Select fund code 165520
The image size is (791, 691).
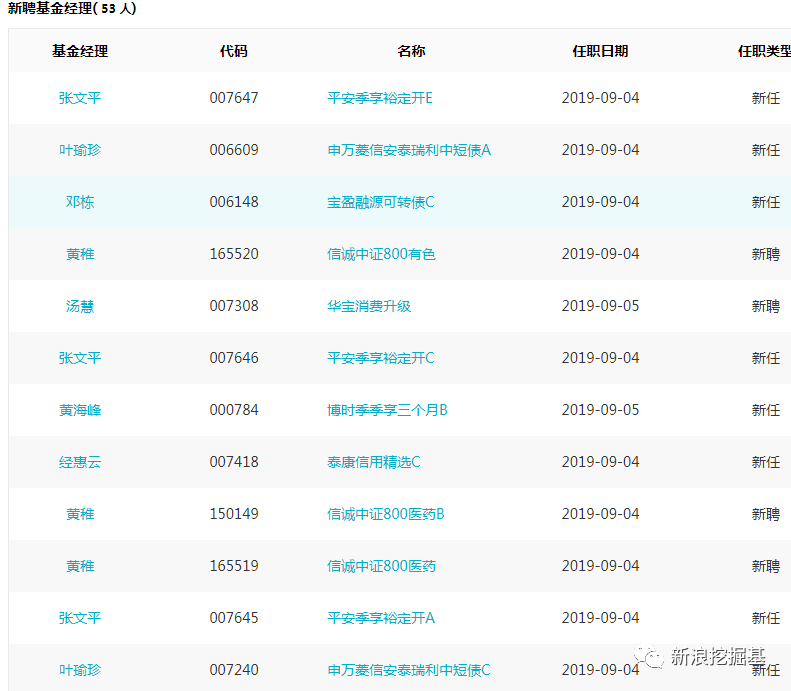pos(234,254)
